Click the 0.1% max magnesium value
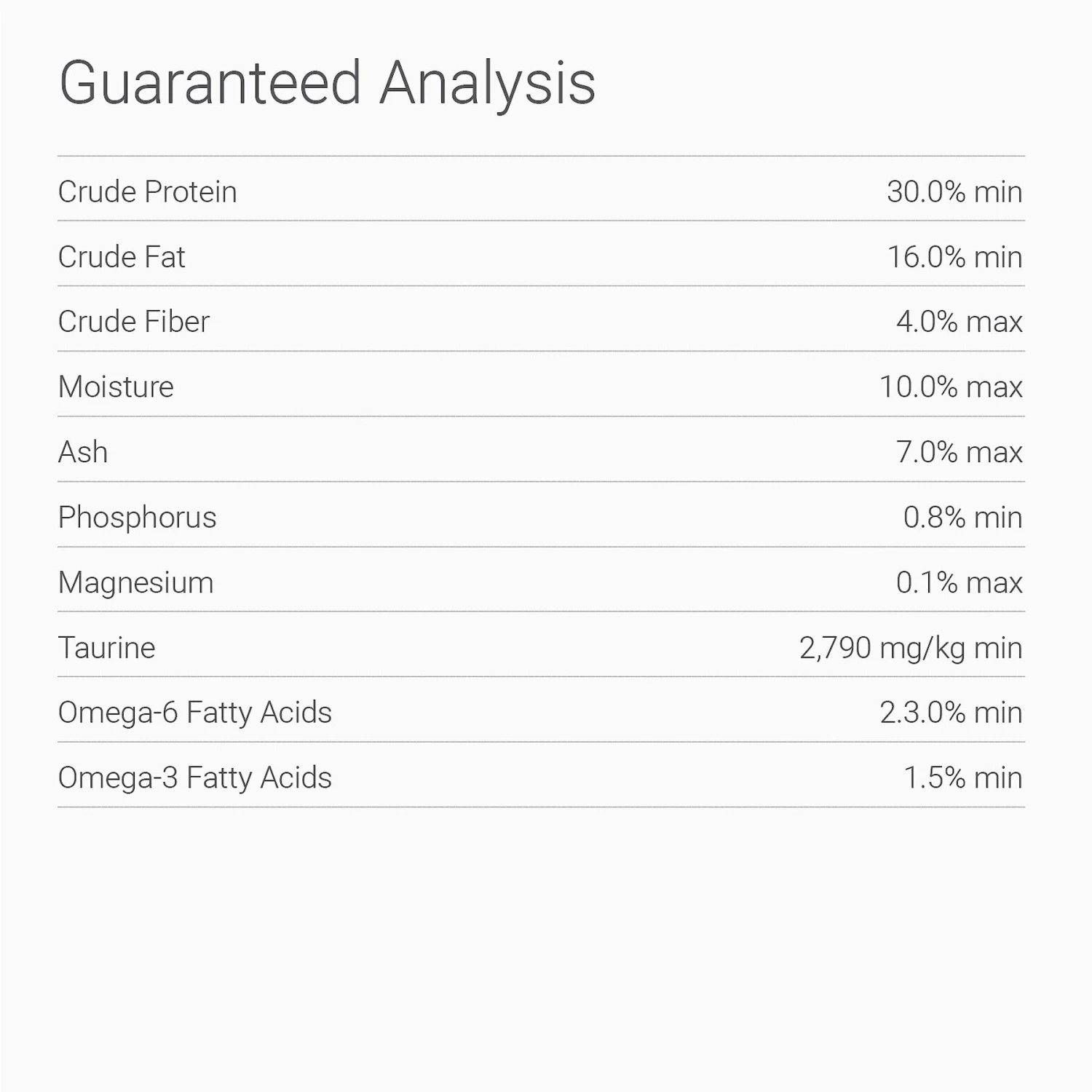Image resolution: width=1092 pixels, height=1092 pixels. coord(959,582)
